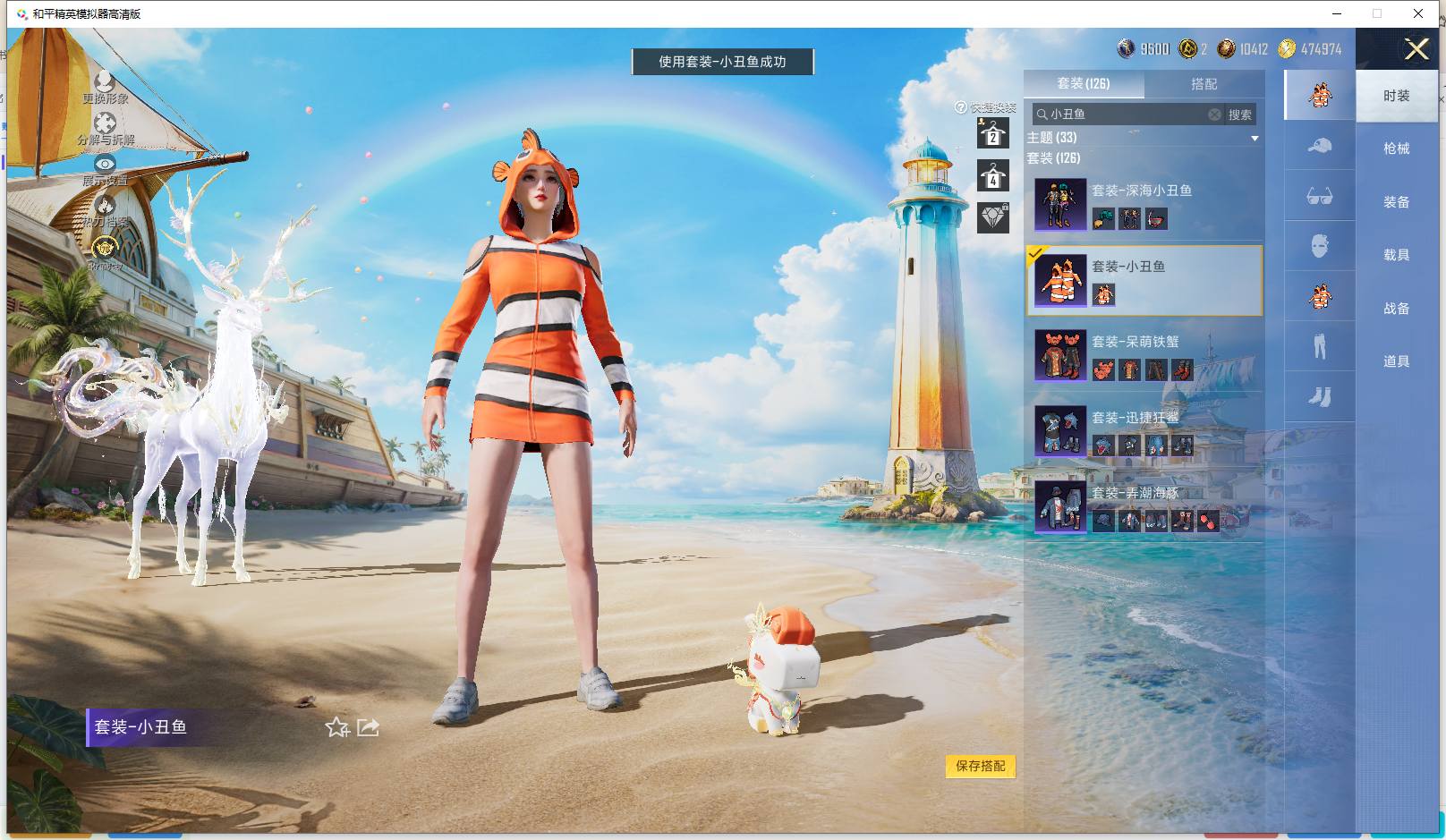This screenshot has width=1446, height=840.
Task: Open the 时装 fashion menu
Action: point(1396,96)
